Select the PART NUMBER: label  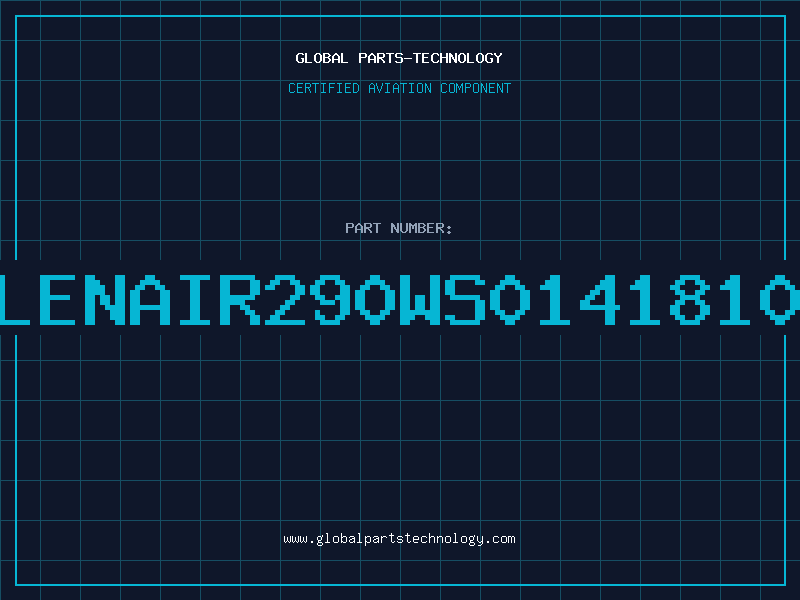click(x=399, y=228)
